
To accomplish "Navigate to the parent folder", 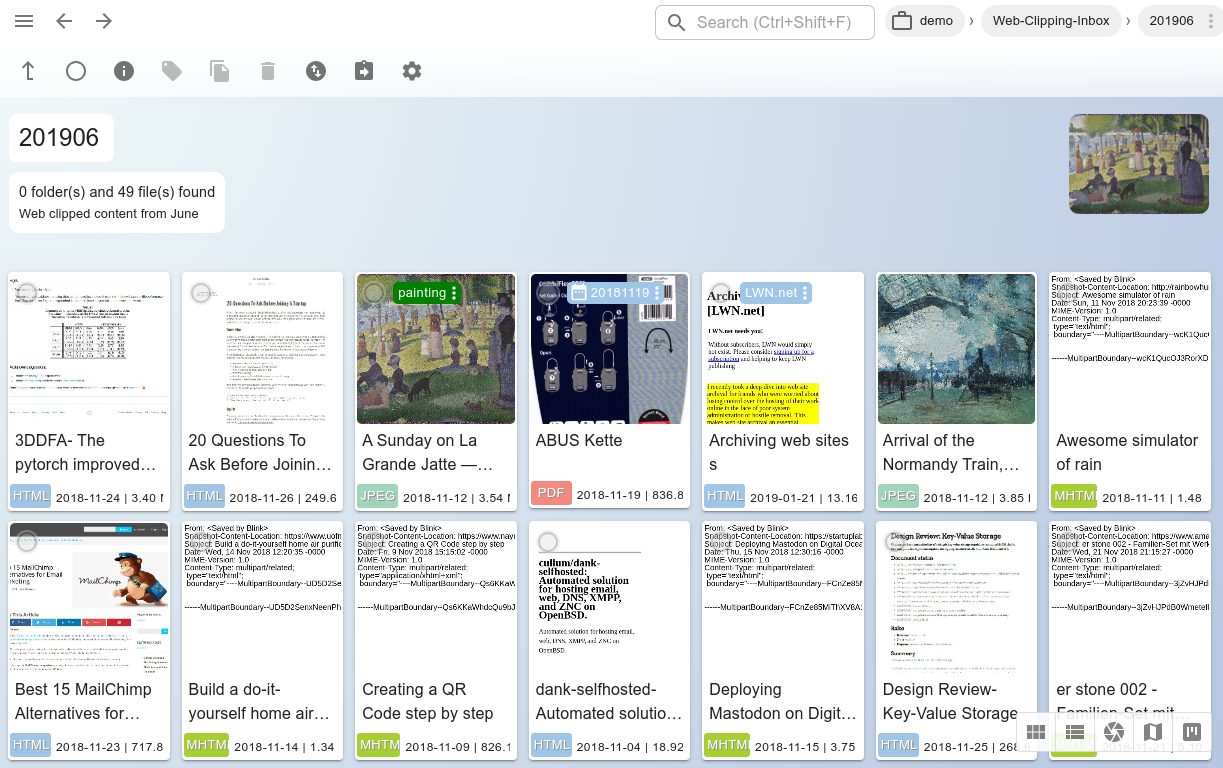I will click(x=28, y=71).
